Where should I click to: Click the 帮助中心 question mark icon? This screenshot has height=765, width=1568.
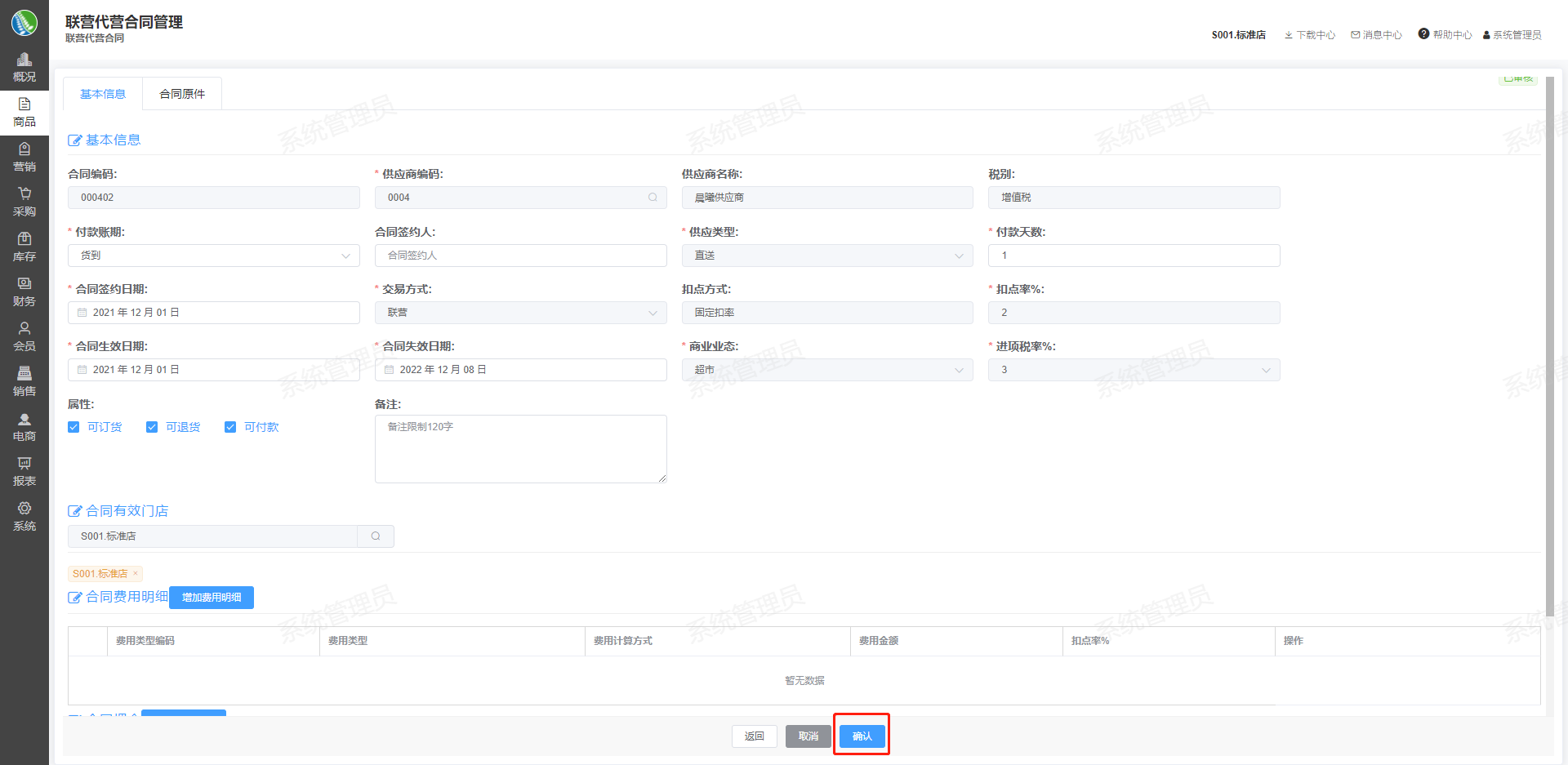1423,33
